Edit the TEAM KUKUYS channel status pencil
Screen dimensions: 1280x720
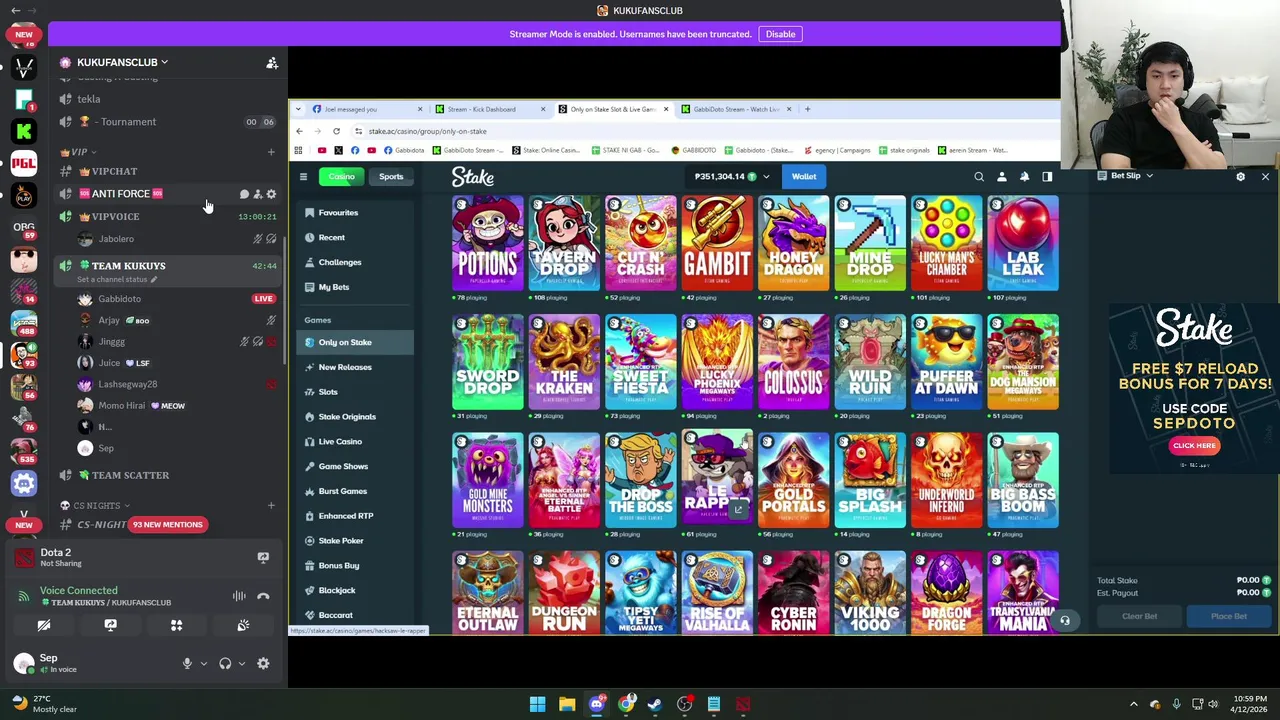(x=154, y=280)
